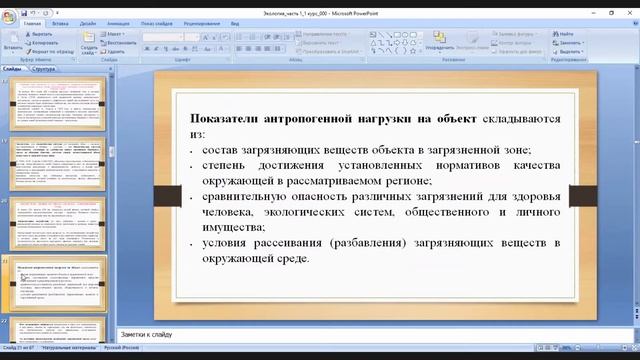Toggle strikethrough formatting
This screenshot has width=640, height=360.
(176, 49)
